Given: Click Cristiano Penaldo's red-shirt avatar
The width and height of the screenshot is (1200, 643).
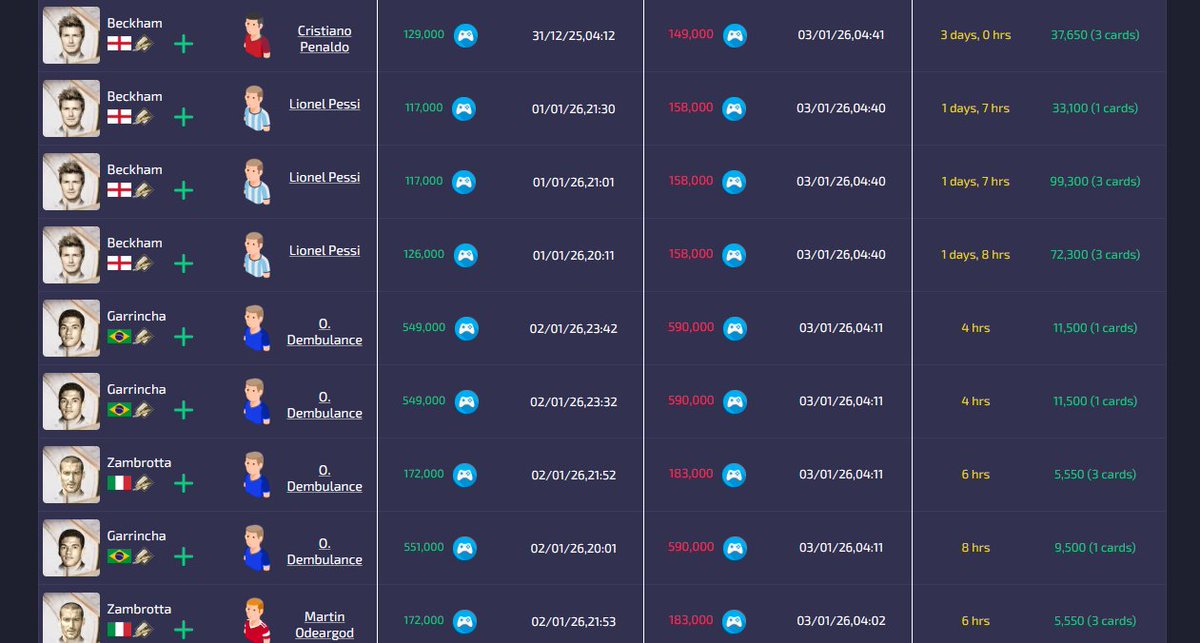Looking at the screenshot, I should [257, 36].
